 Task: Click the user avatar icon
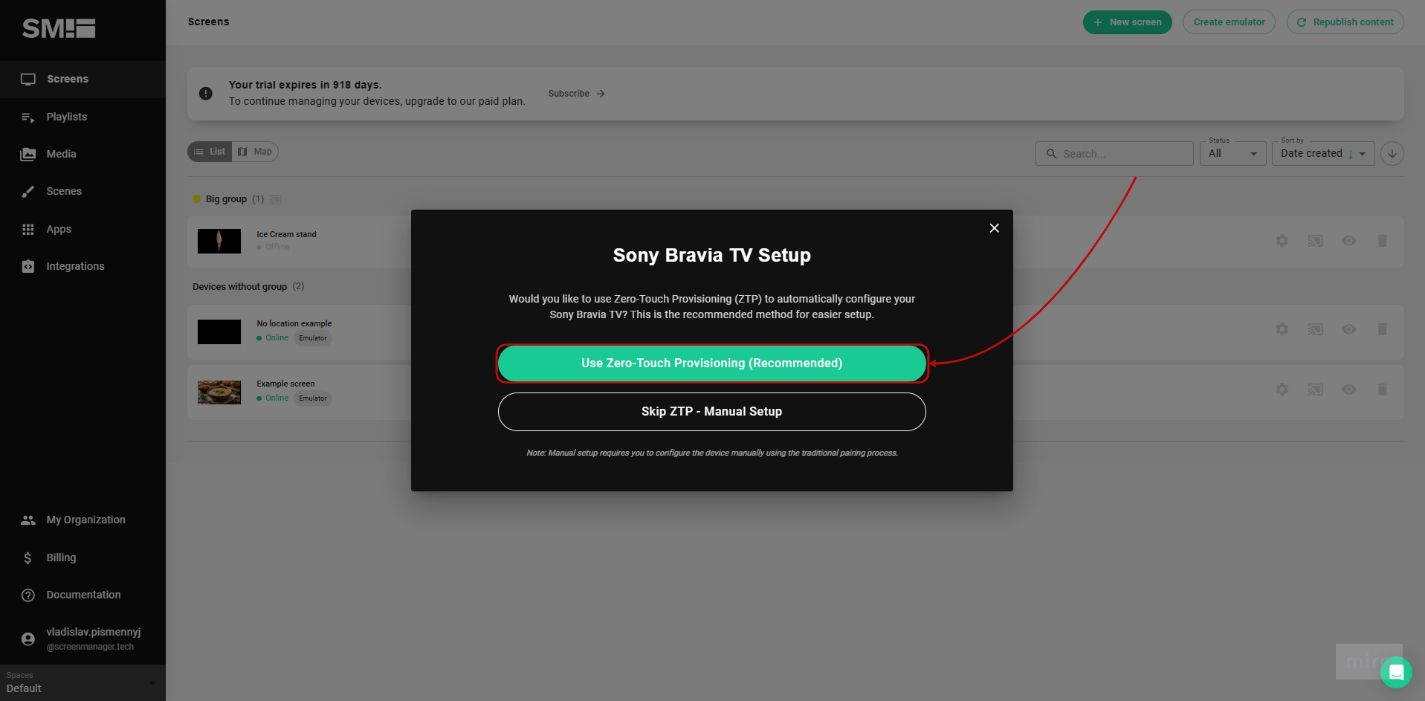(28, 639)
